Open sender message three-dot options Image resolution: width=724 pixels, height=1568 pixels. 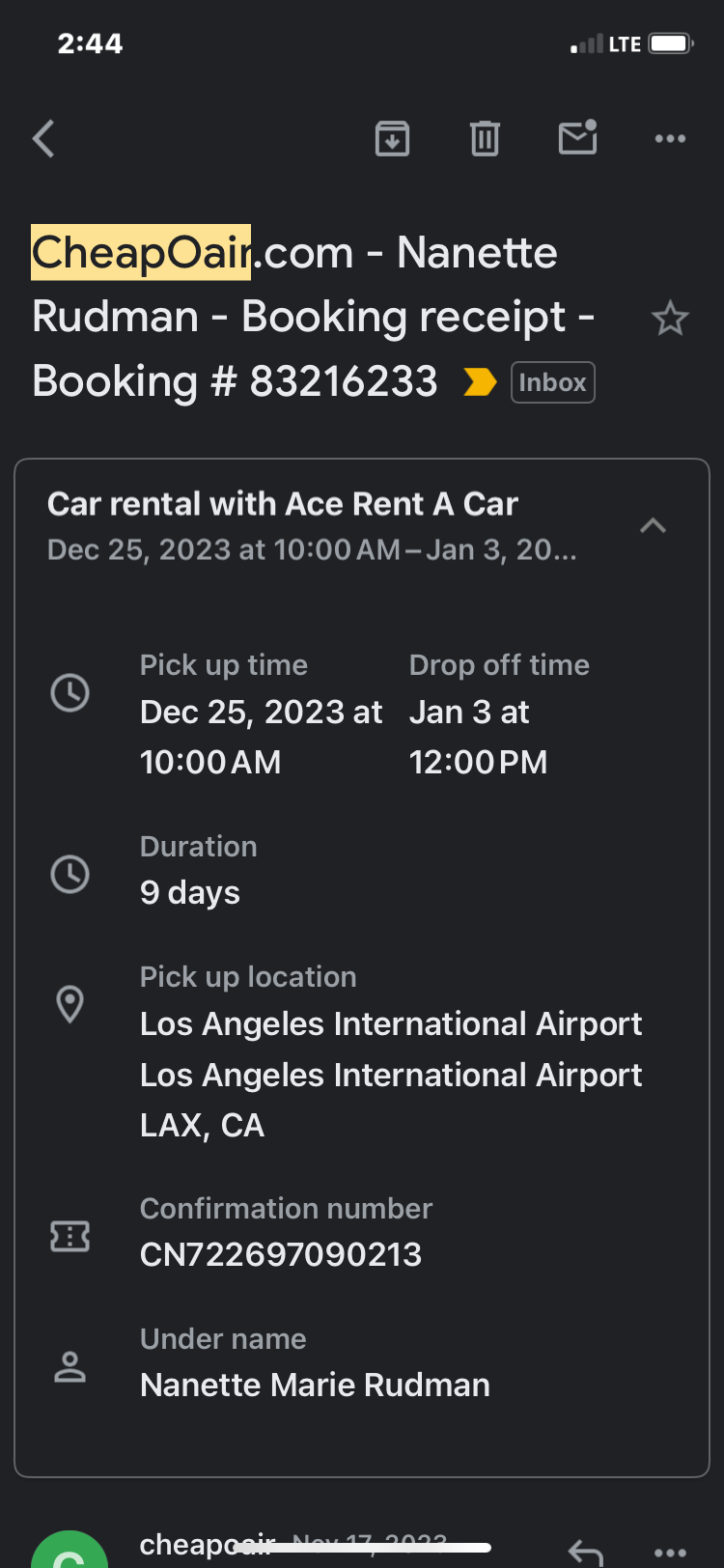pyautogui.click(x=670, y=1552)
